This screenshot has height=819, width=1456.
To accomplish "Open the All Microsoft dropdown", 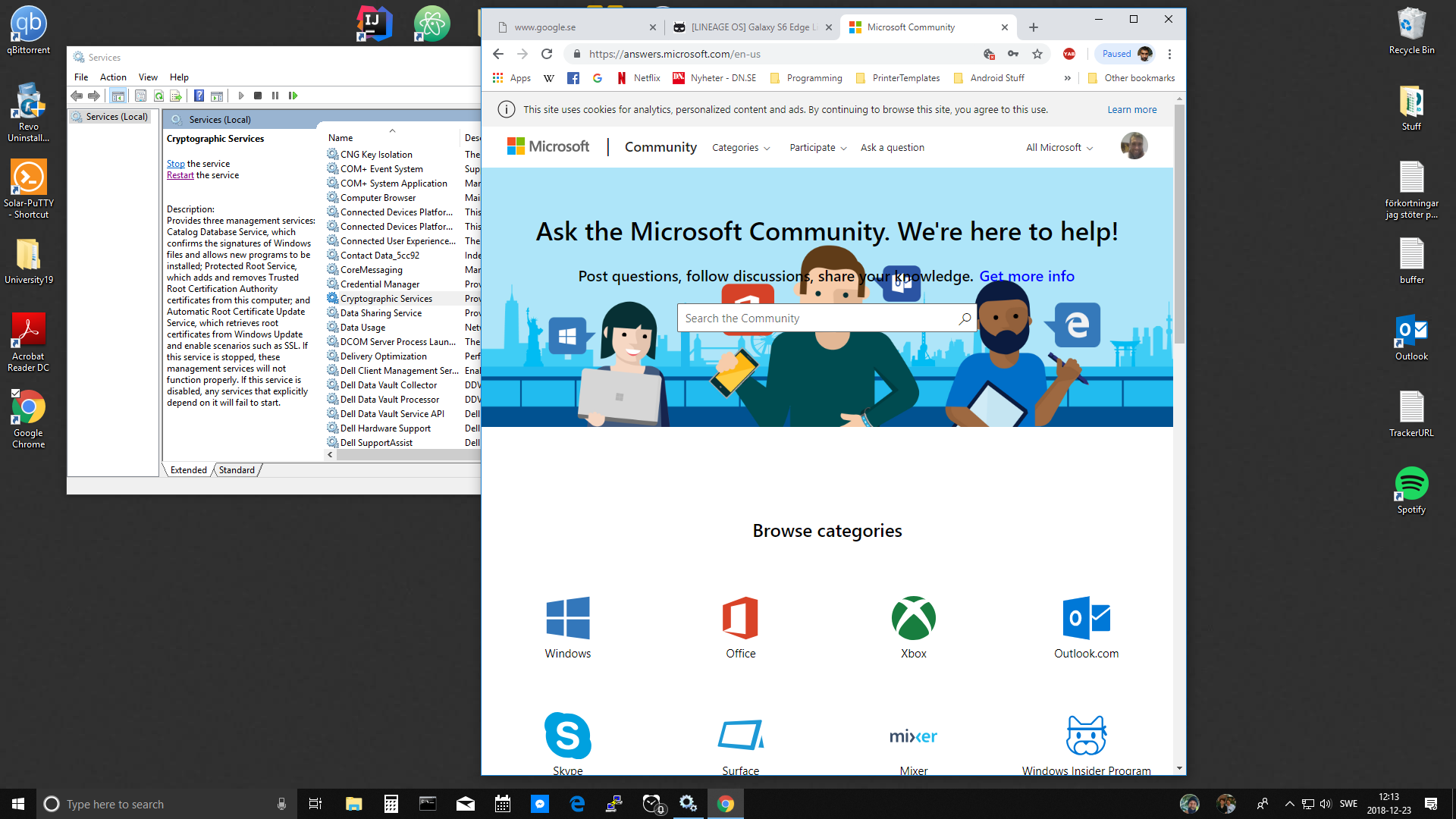I will (x=1059, y=148).
